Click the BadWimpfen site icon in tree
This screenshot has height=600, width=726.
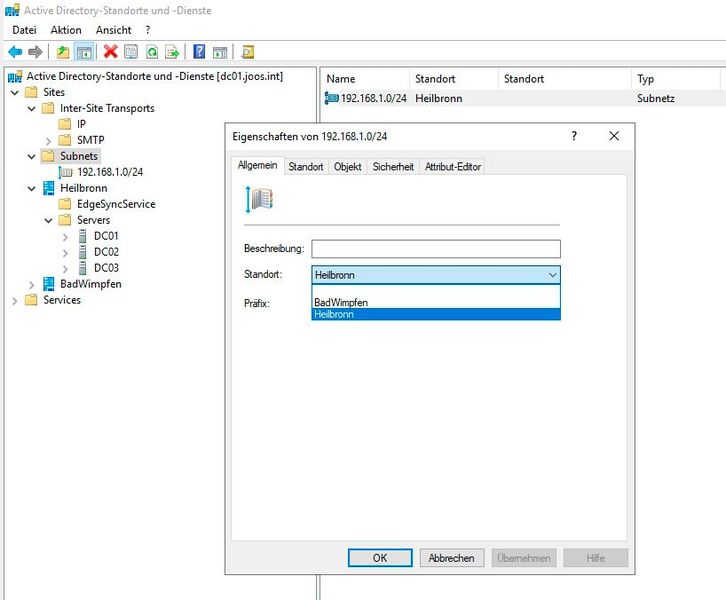[49, 284]
